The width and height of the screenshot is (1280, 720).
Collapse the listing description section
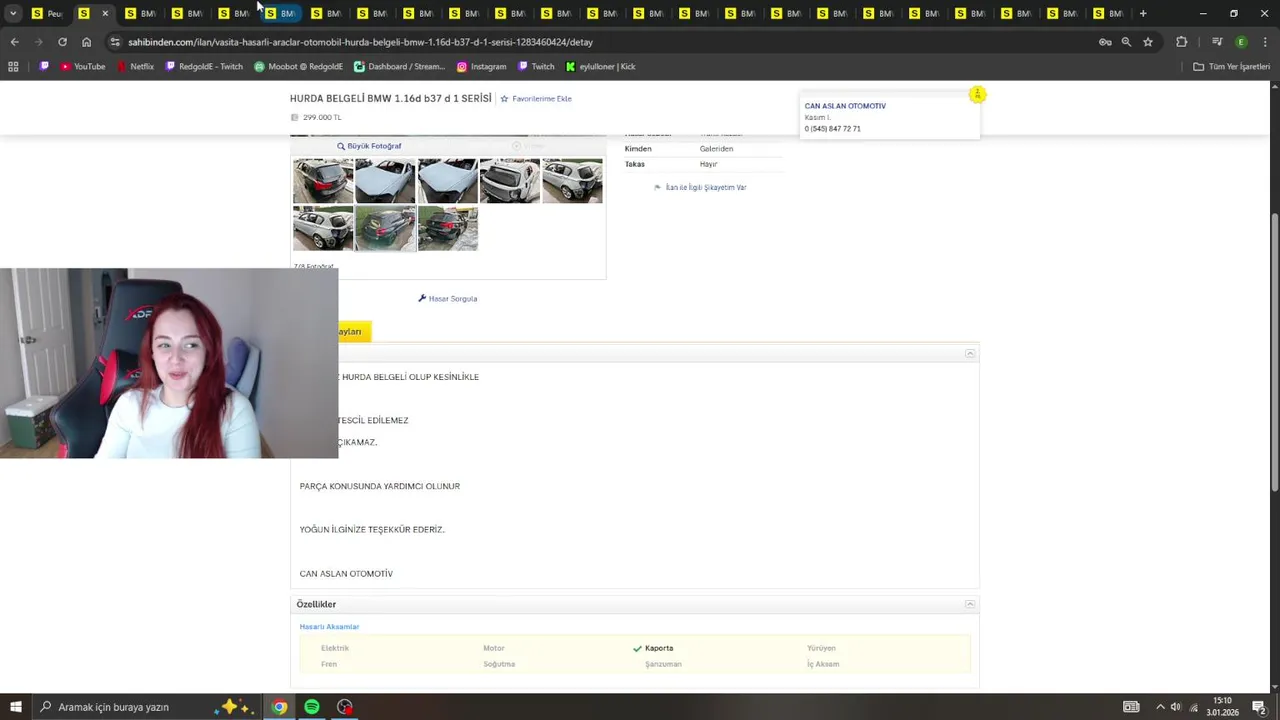click(x=970, y=354)
